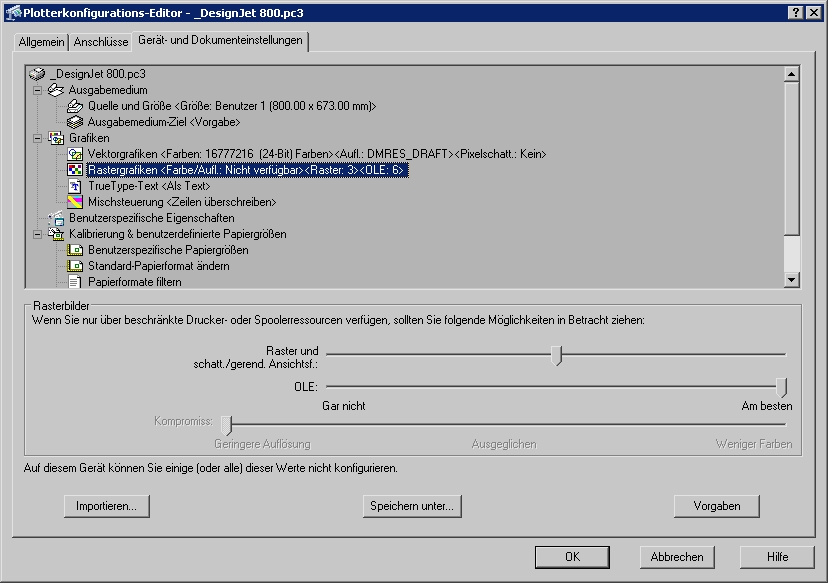
Task: Click the Kalibrierung node icon
Action: [x=56, y=234]
